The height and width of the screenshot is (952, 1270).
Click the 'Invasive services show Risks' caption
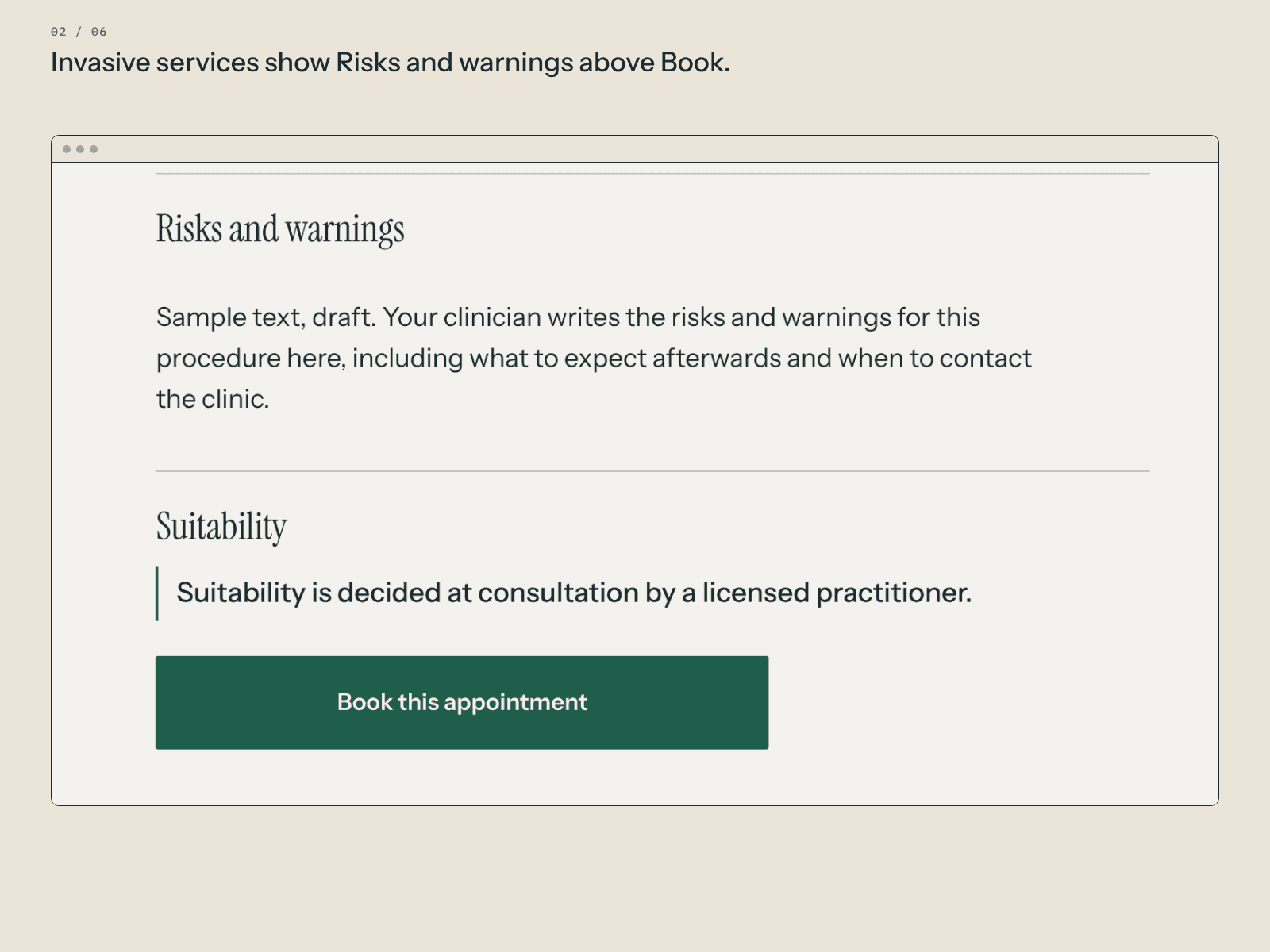[391, 63]
